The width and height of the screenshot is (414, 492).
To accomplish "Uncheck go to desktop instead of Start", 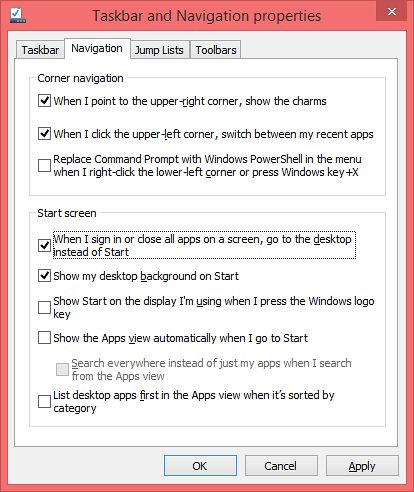I will [x=44, y=245].
